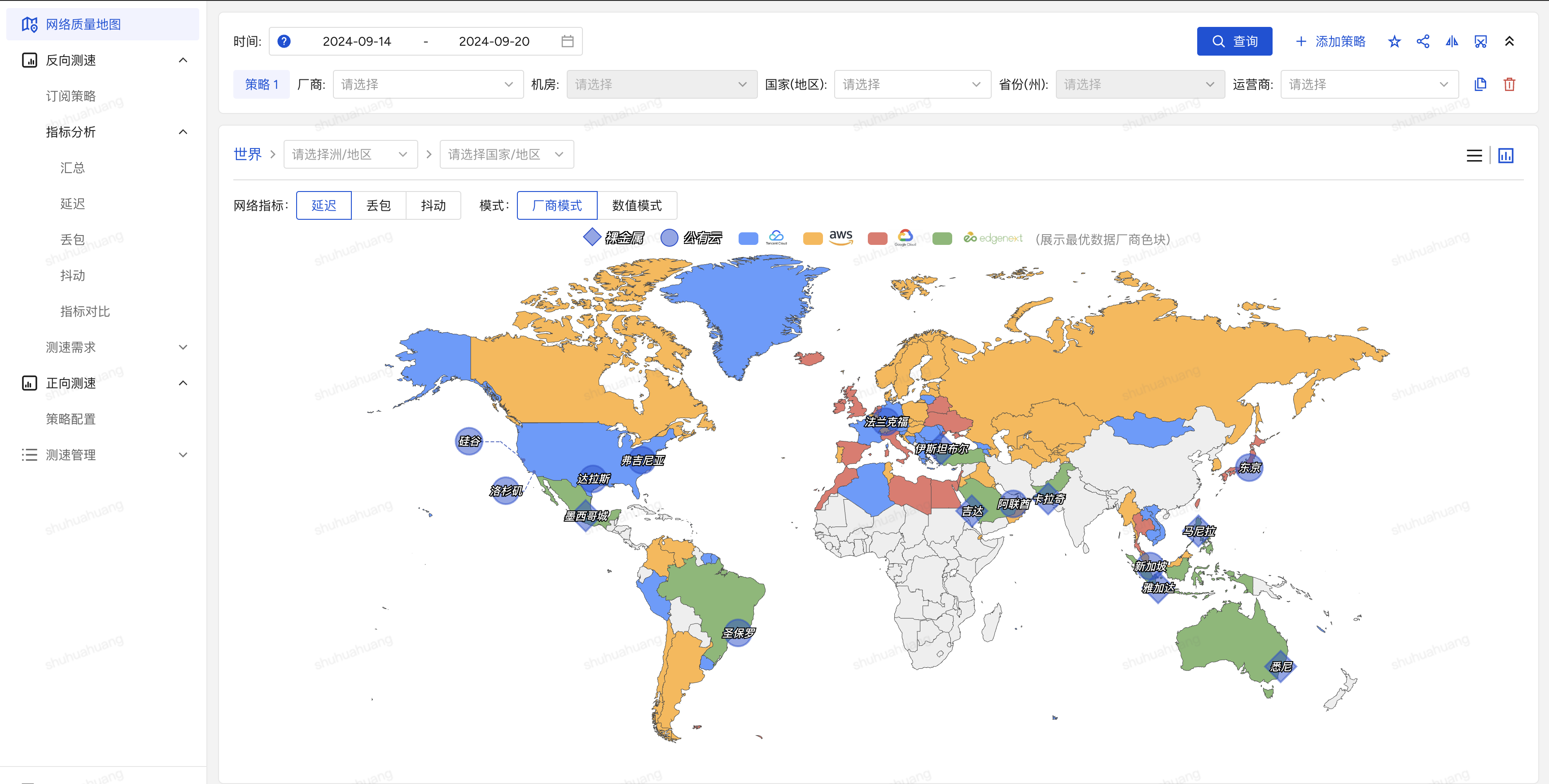
Task: Click the 查询 search button
Action: pyautogui.click(x=1234, y=41)
